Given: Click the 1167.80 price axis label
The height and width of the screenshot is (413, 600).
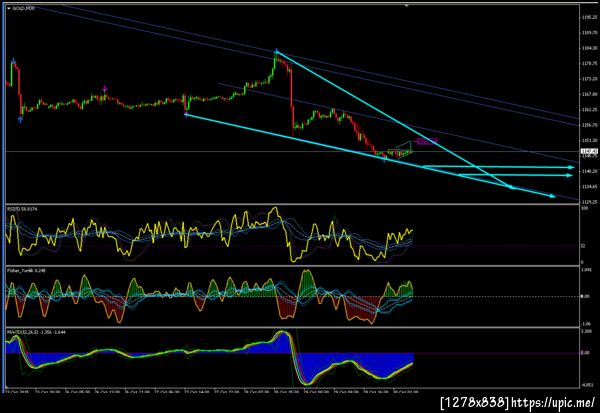Looking at the screenshot, I should click(589, 94).
